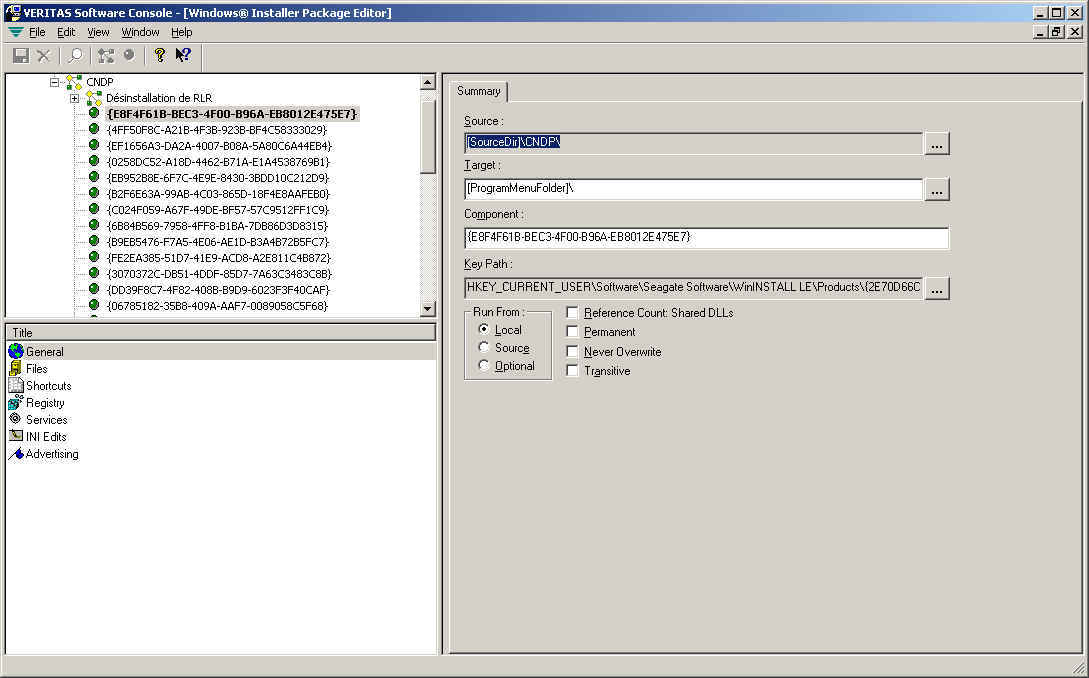Click into the Component GUID field

pyautogui.click(x=706, y=238)
